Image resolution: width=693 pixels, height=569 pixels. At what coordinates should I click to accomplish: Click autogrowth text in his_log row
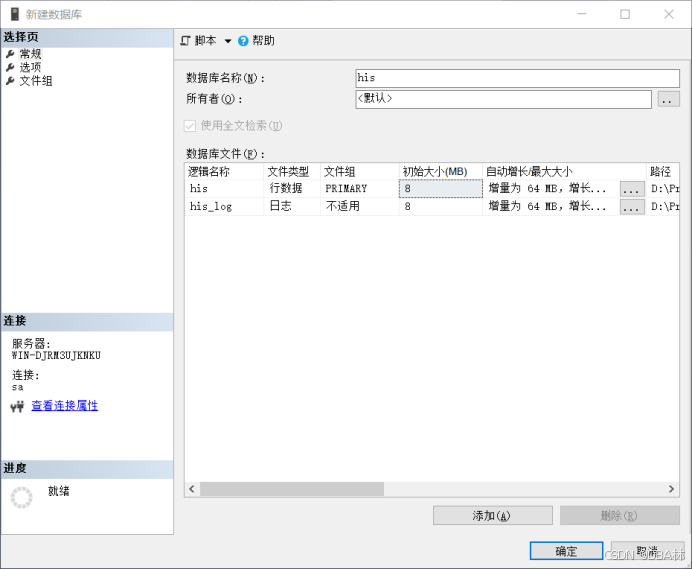click(547, 206)
